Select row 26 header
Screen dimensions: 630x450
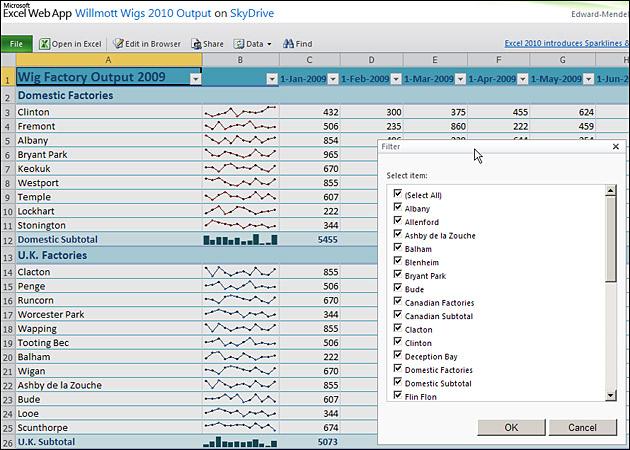tap(8, 442)
